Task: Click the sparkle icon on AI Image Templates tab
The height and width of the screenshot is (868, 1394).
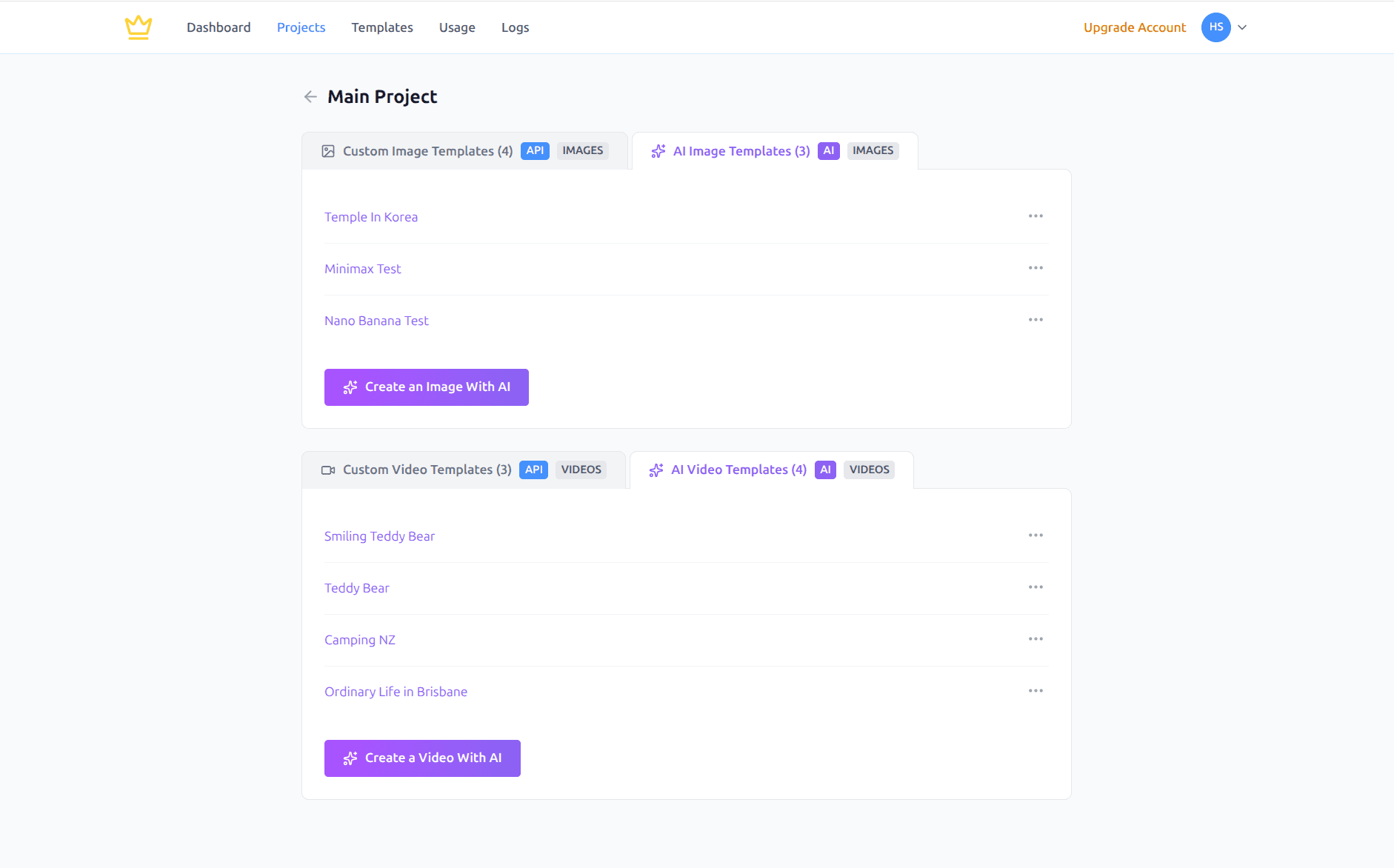Action: click(x=658, y=150)
